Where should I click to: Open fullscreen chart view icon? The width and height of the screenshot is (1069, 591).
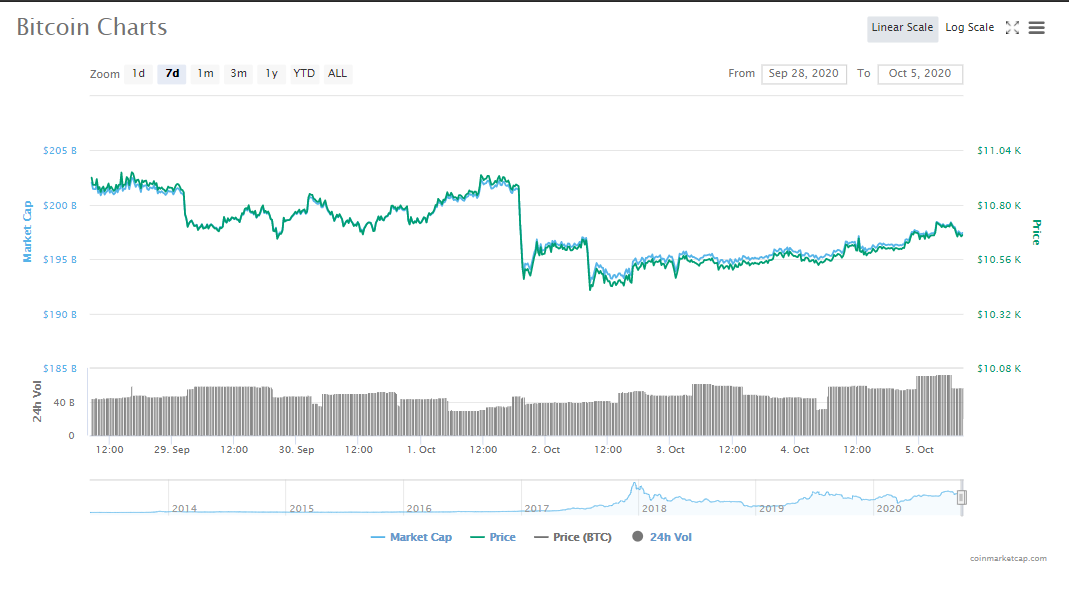(x=1012, y=27)
